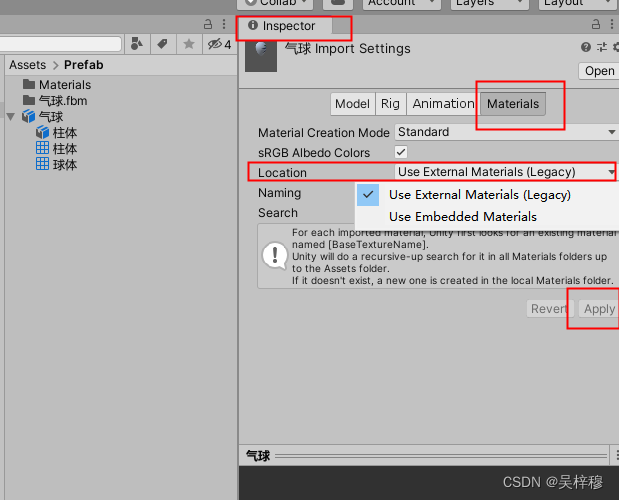
Task: Lock the Project panel padlock icon
Action: click(208, 24)
